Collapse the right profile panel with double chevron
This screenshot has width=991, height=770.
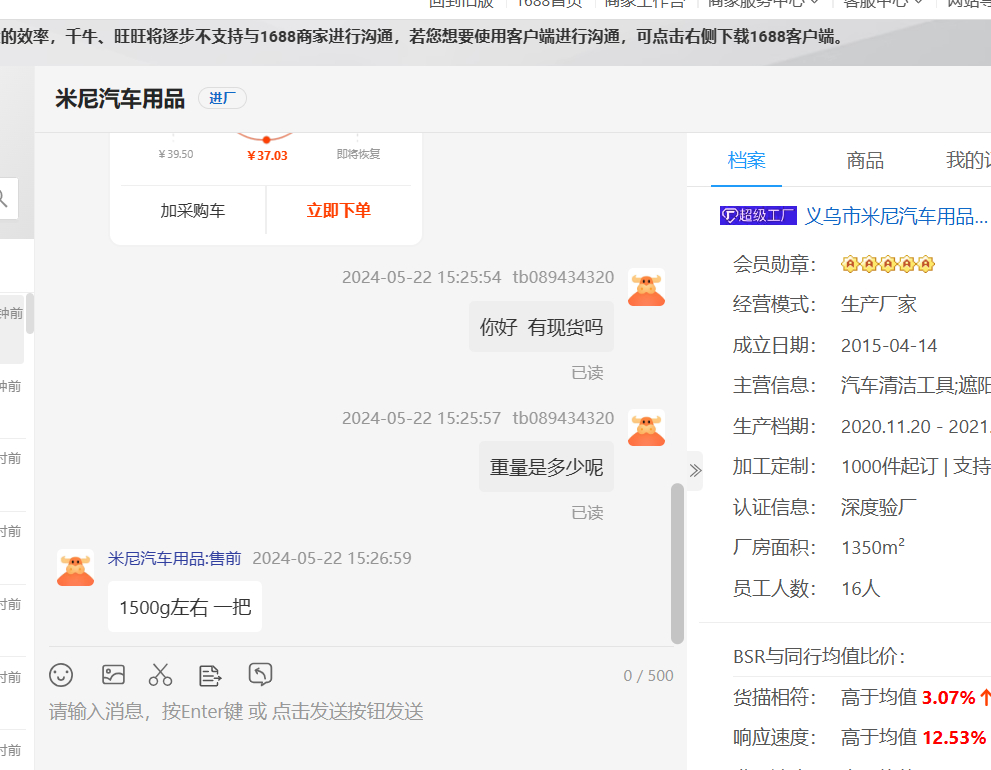tap(695, 470)
